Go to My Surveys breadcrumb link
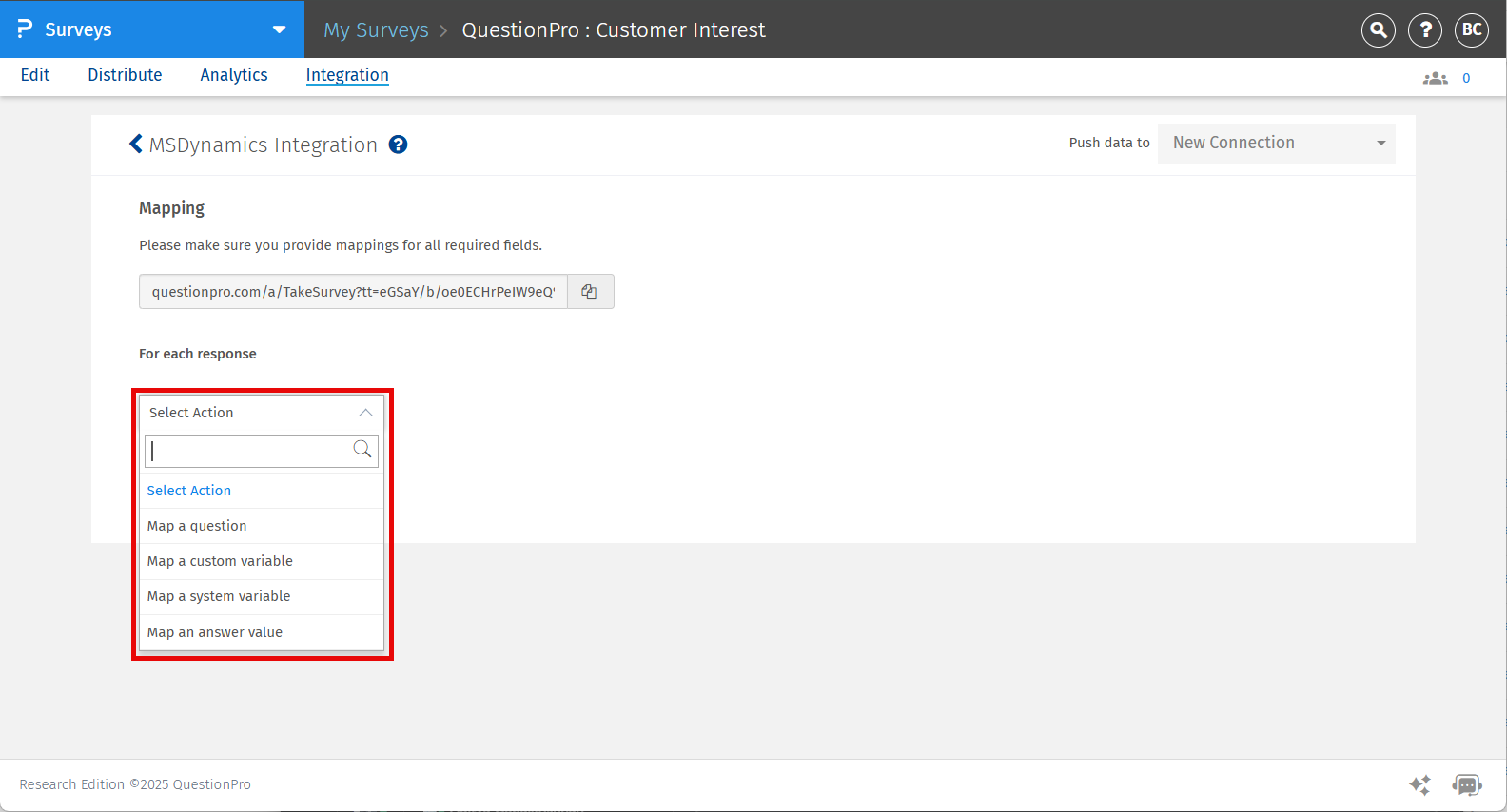The width and height of the screenshot is (1507, 812). pos(376,30)
